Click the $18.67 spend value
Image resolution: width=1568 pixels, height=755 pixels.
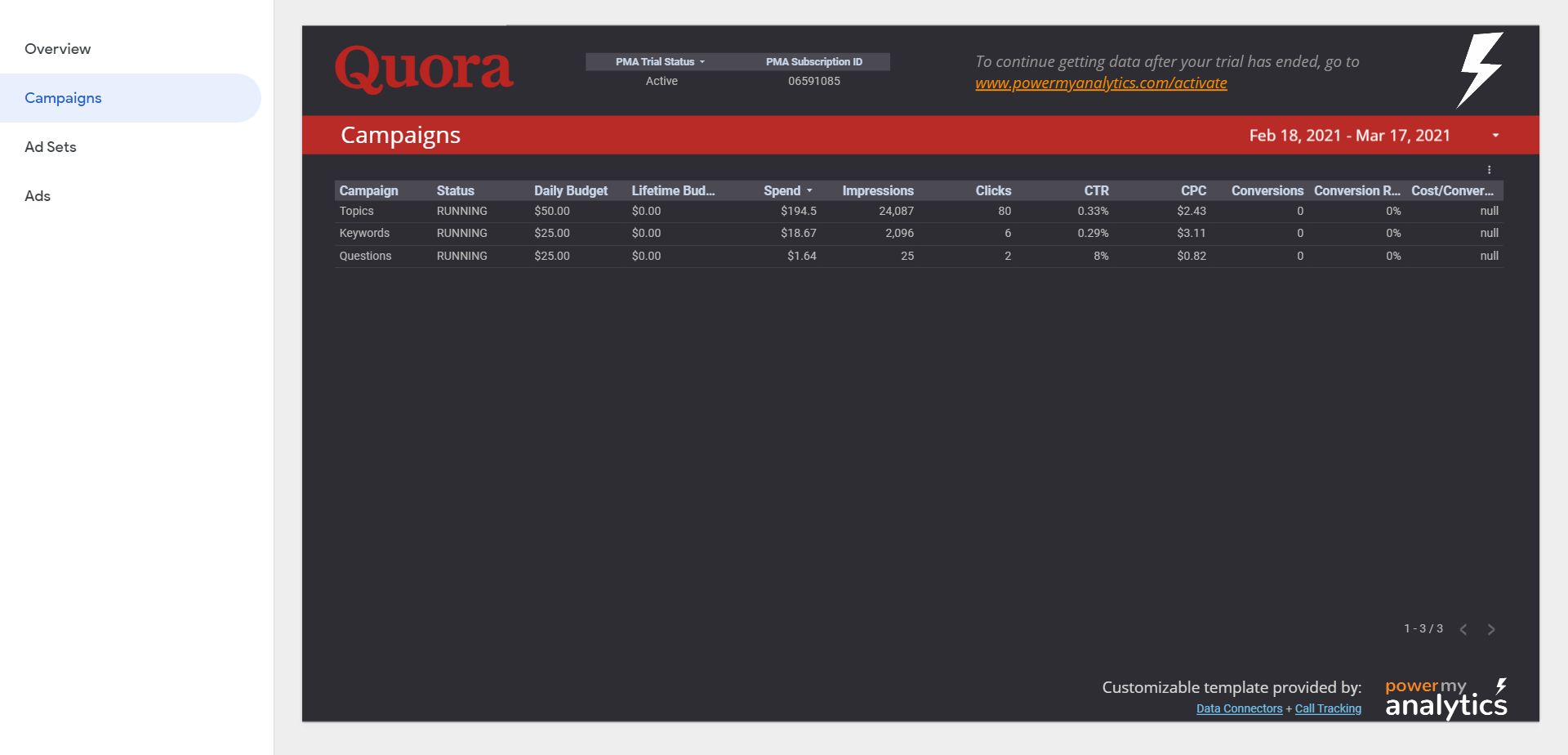click(x=798, y=233)
